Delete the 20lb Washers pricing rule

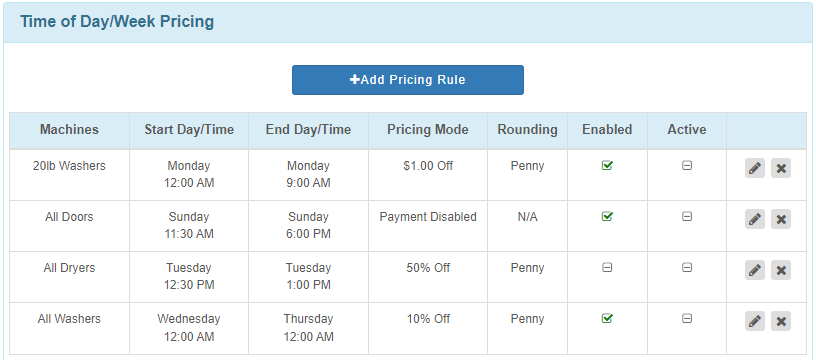tap(781, 168)
